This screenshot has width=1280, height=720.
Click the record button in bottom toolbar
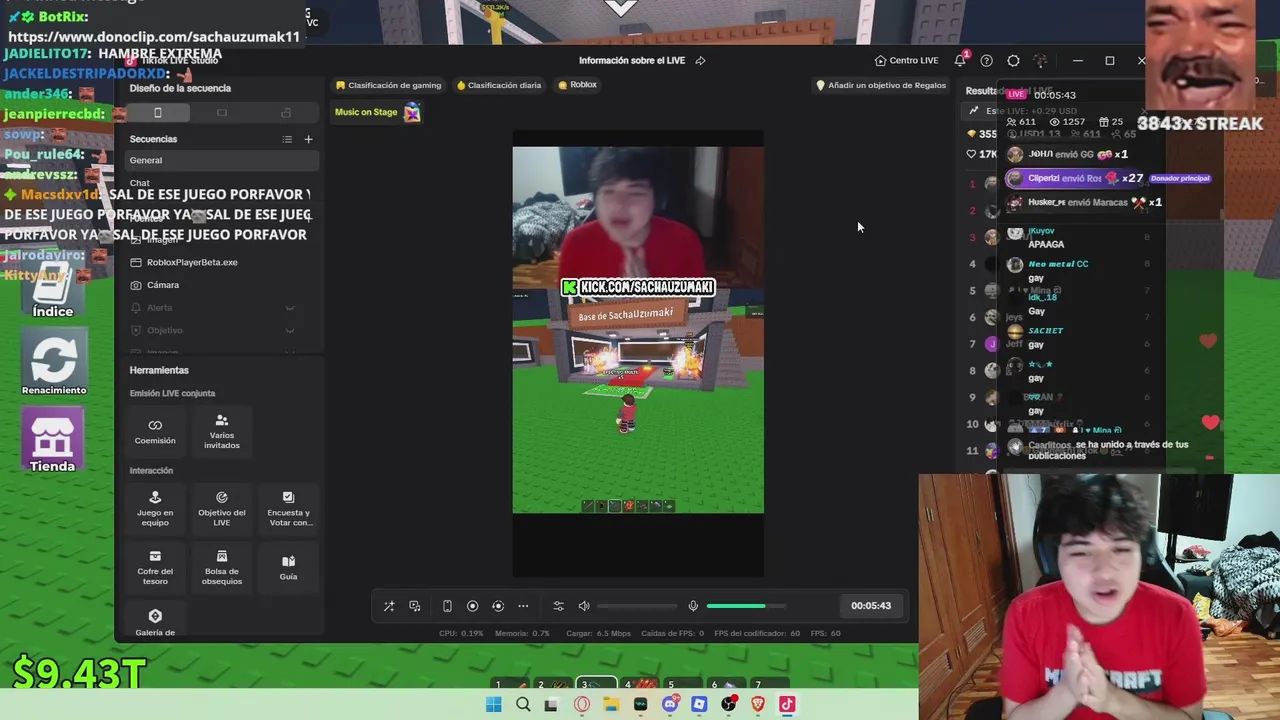[x=473, y=606]
